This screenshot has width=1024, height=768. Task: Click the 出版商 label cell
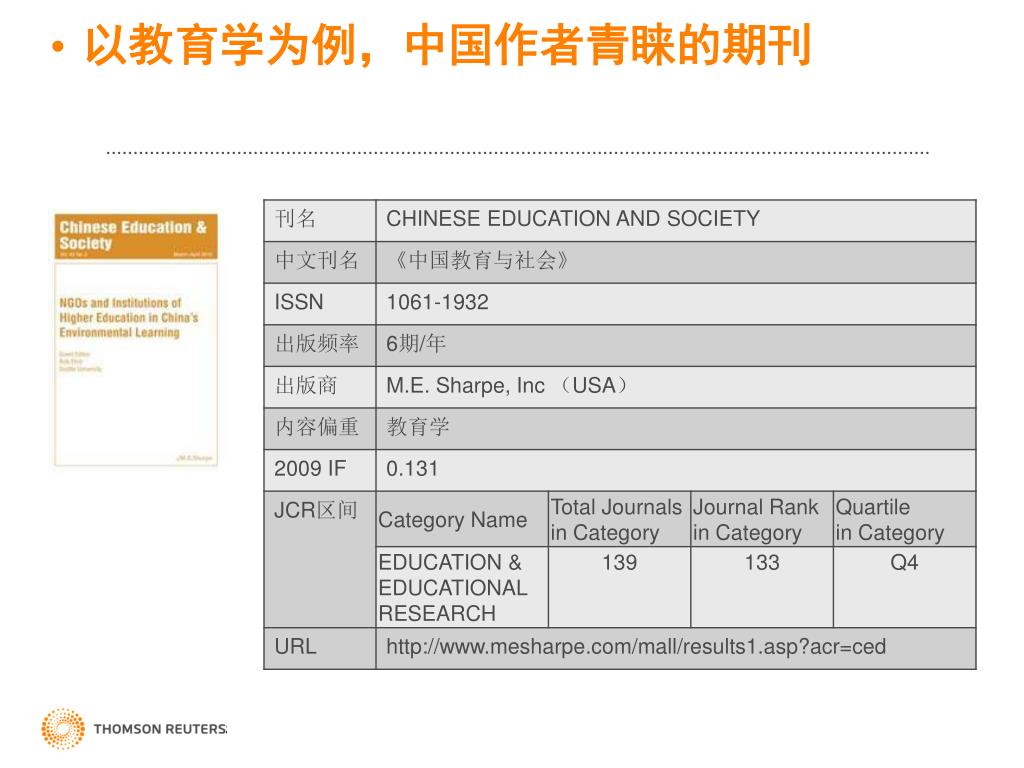pyautogui.click(x=320, y=387)
